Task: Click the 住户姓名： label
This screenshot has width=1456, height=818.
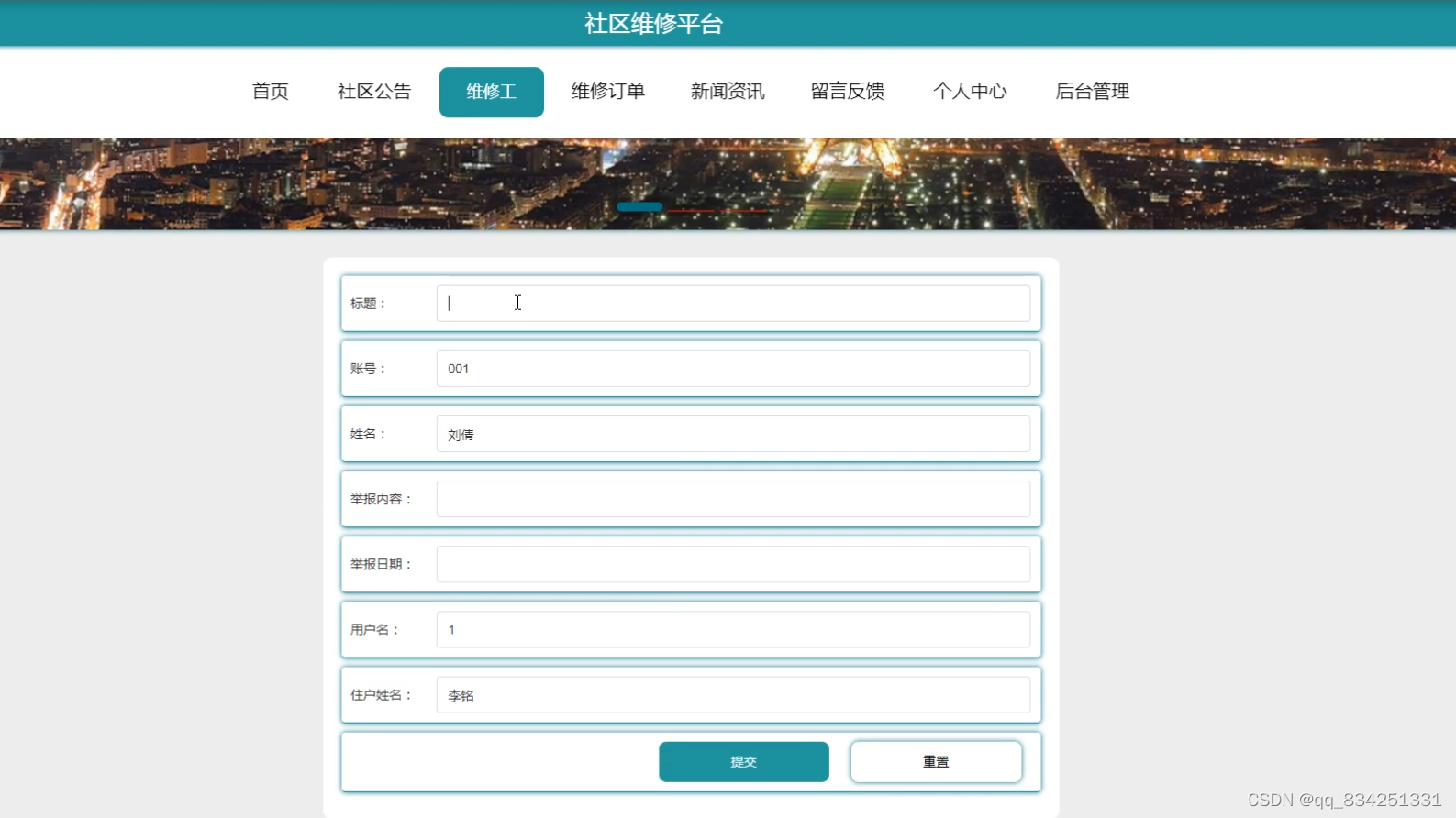Action: coord(382,695)
